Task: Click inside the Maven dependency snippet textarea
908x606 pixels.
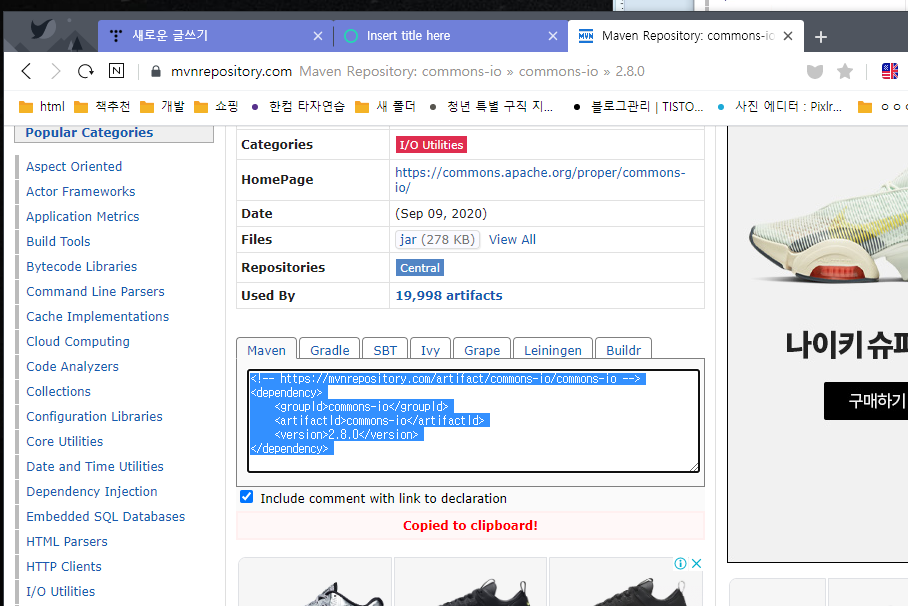Action: [473, 421]
